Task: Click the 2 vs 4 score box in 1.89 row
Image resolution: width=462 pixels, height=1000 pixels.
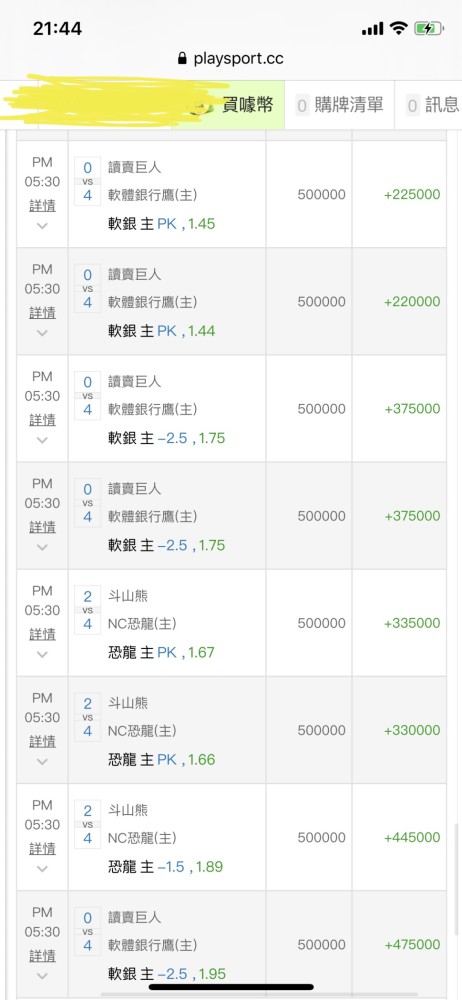Action: coord(87,825)
